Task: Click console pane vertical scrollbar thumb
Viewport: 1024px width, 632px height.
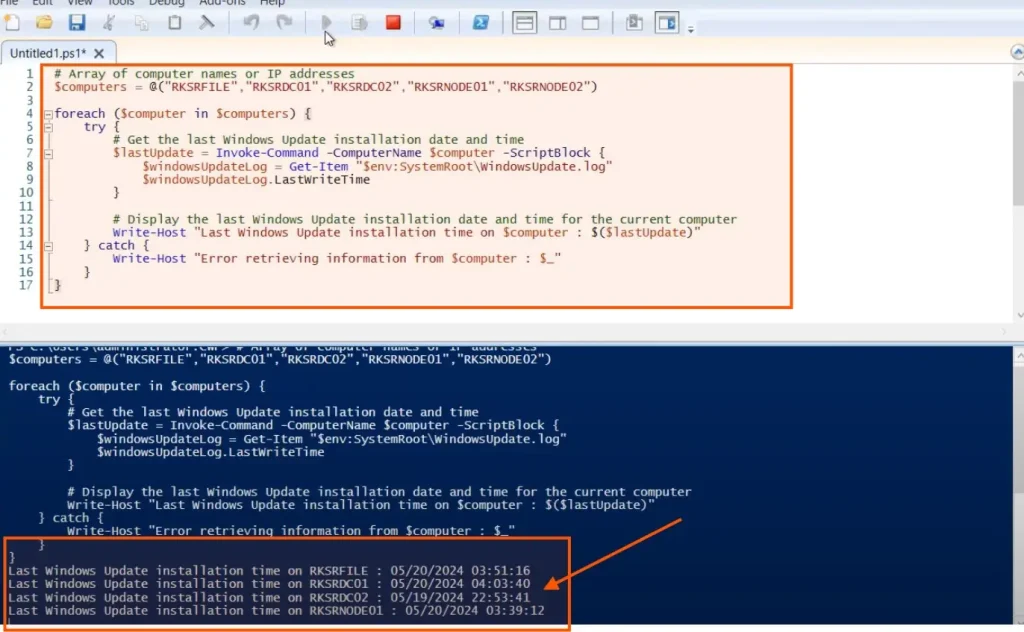Action: pos(1019,431)
